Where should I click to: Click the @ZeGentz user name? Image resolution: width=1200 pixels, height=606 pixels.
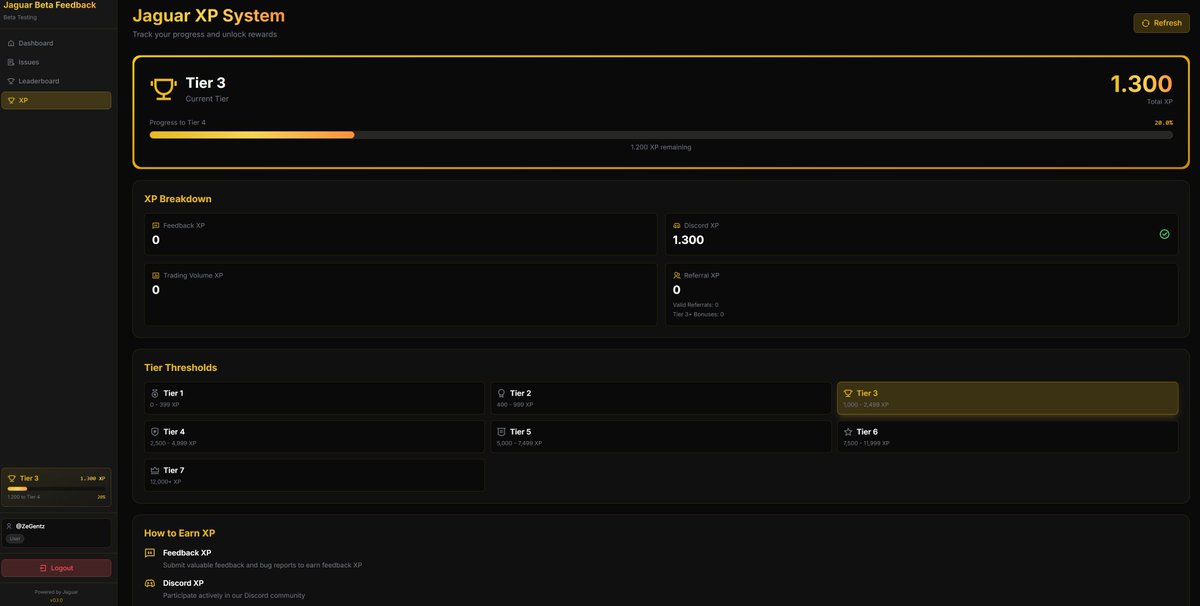pos(30,526)
